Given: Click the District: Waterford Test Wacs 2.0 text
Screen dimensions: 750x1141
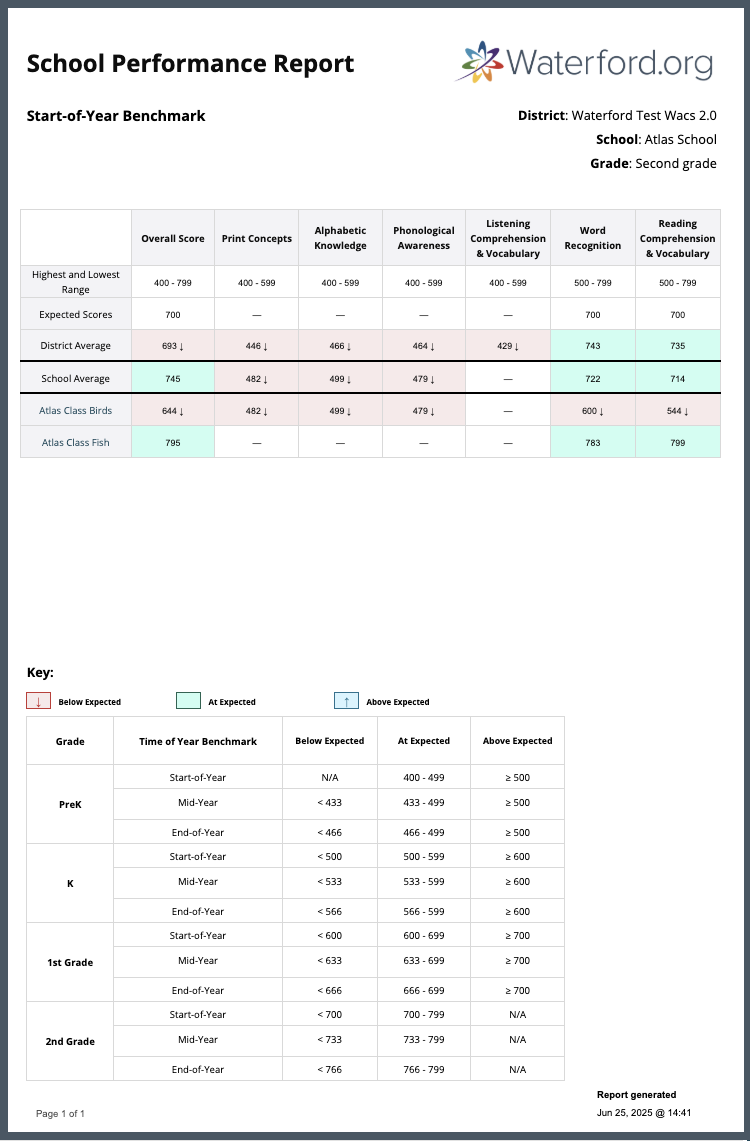Looking at the screenshot, I should 617,115.
